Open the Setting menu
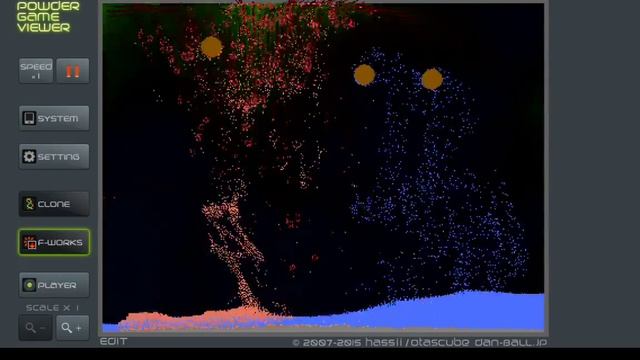Screen dimensions: 640x360 click(54, 156)
